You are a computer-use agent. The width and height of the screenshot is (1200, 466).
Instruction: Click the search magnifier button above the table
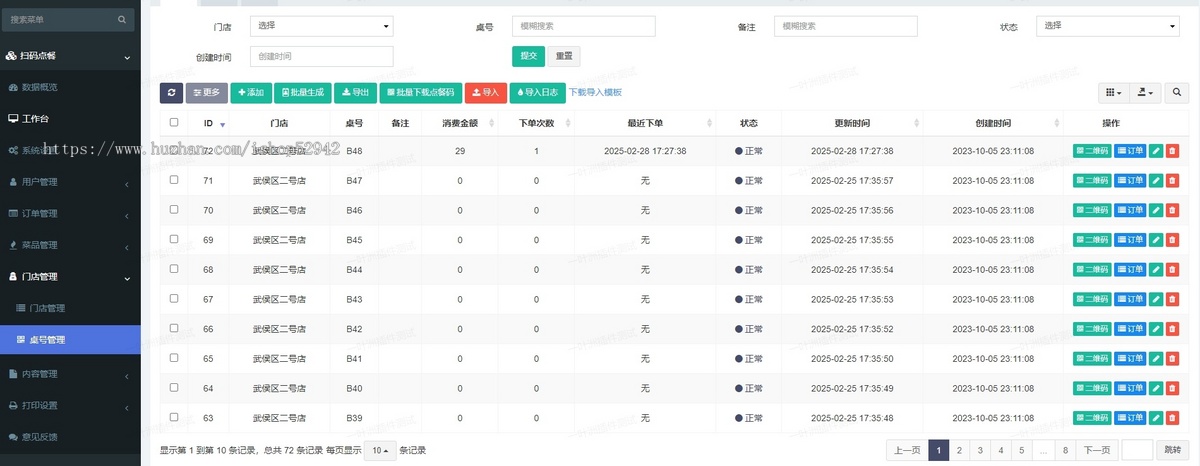(x=1176, y=93)
